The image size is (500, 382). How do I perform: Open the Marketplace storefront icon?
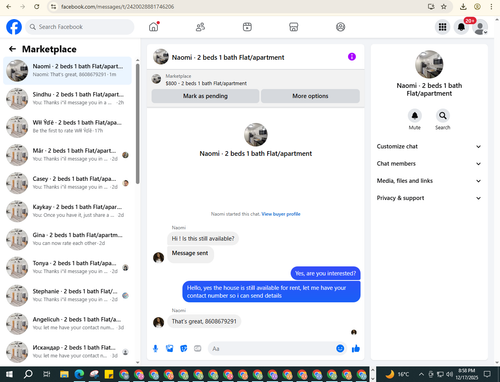coord(294,27)
